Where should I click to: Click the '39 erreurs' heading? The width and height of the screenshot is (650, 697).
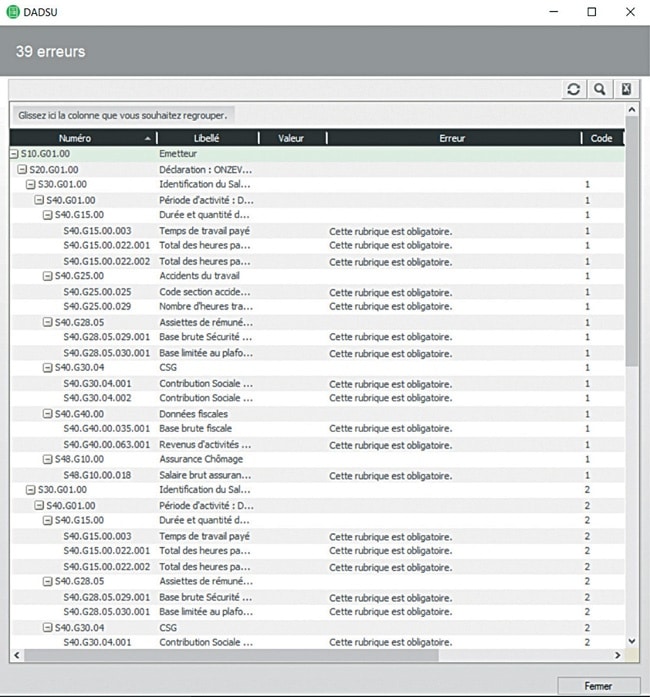[50, 52]
